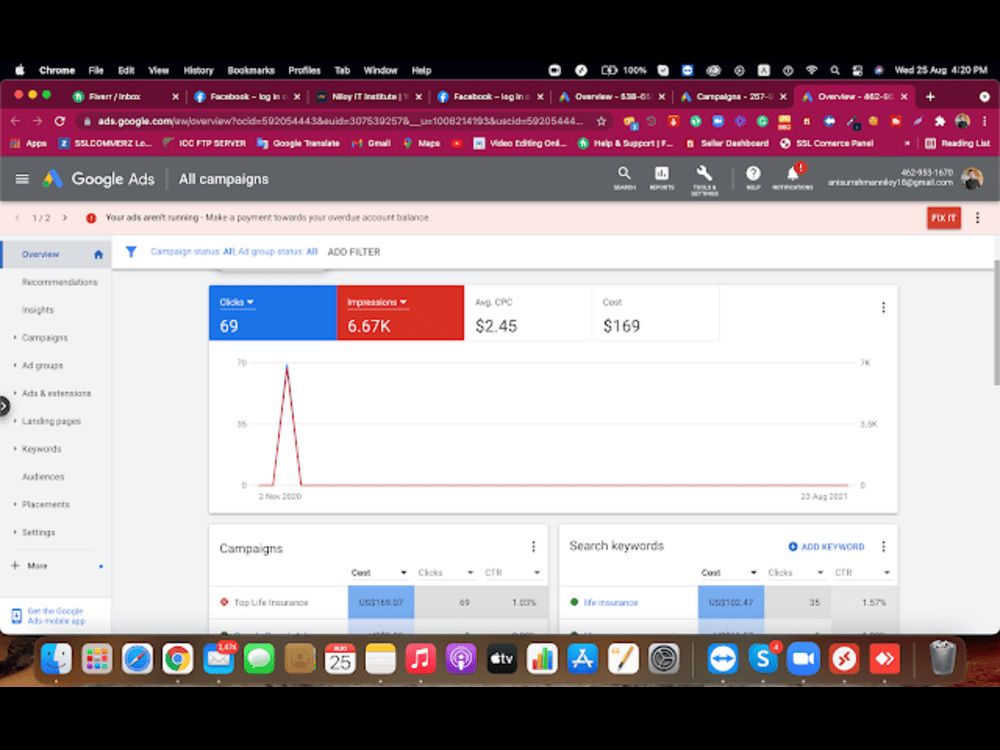The height and width of the screenshot is (750, 1000).
Task: Click the filter funnel icon
Action: (131, 252)
